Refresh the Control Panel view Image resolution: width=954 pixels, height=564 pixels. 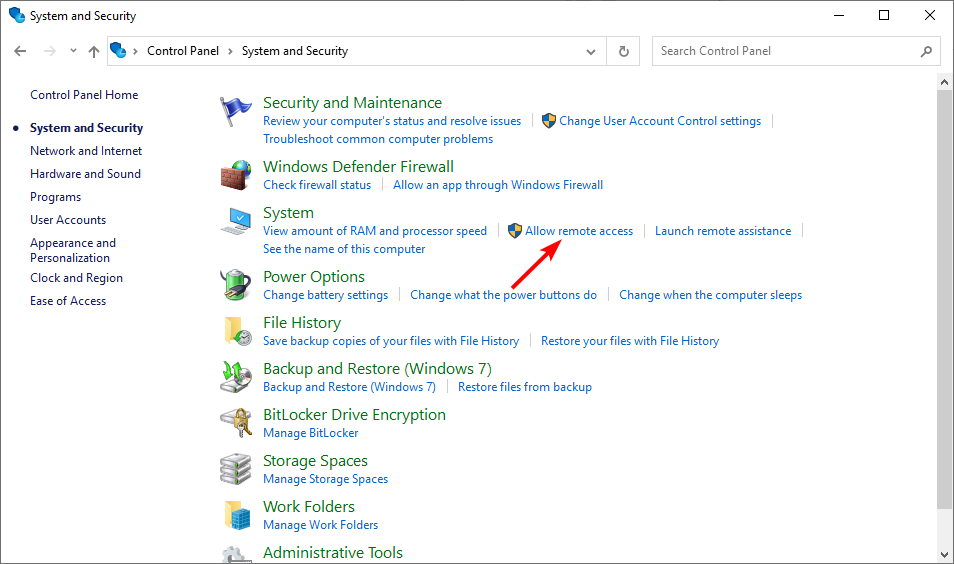(624, 51)
